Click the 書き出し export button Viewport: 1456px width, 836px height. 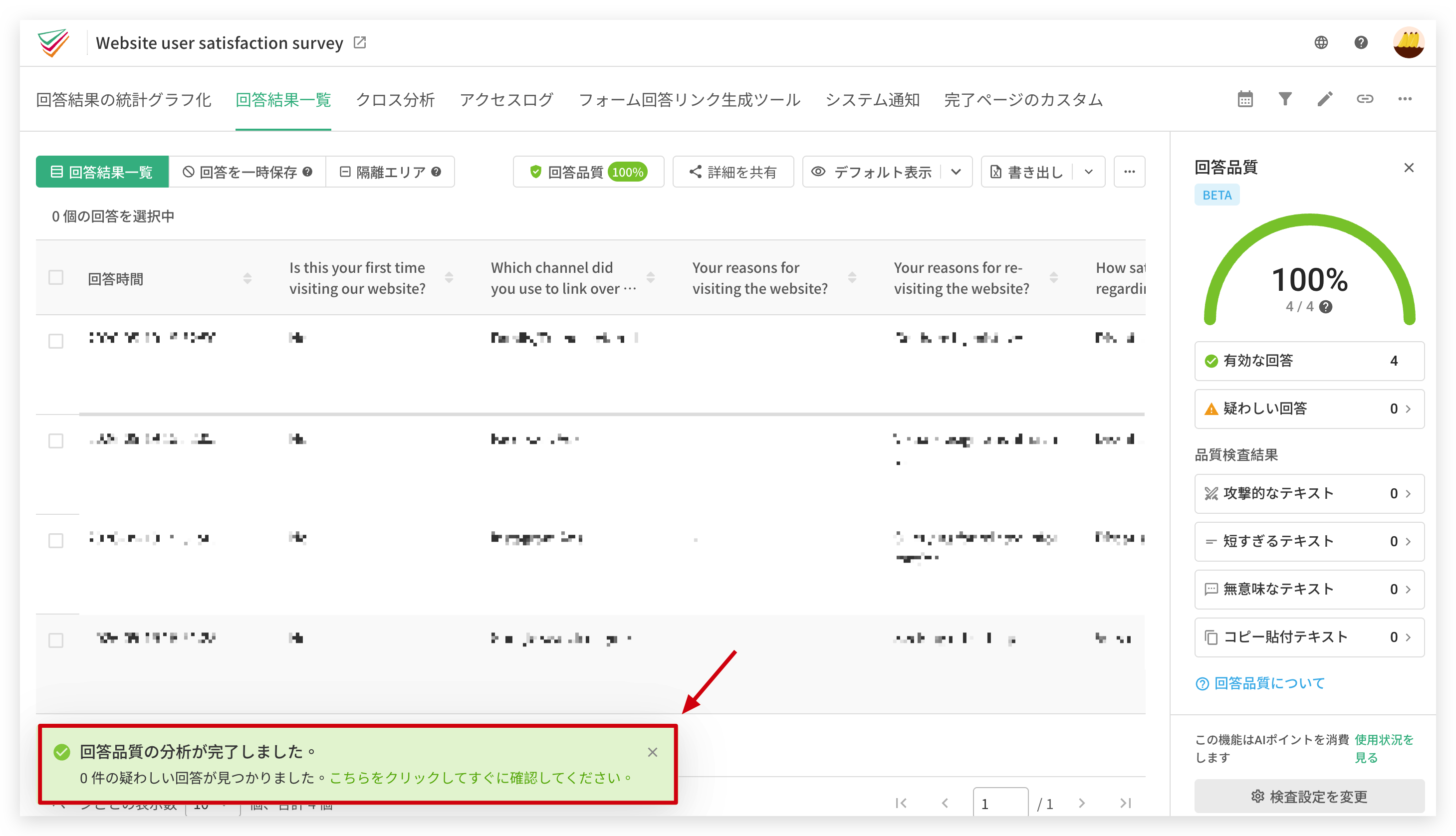(x=1027, y=172)
